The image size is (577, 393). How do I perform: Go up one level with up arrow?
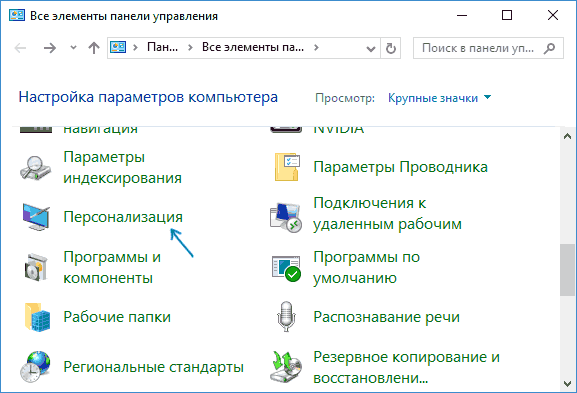pos(94,48)
